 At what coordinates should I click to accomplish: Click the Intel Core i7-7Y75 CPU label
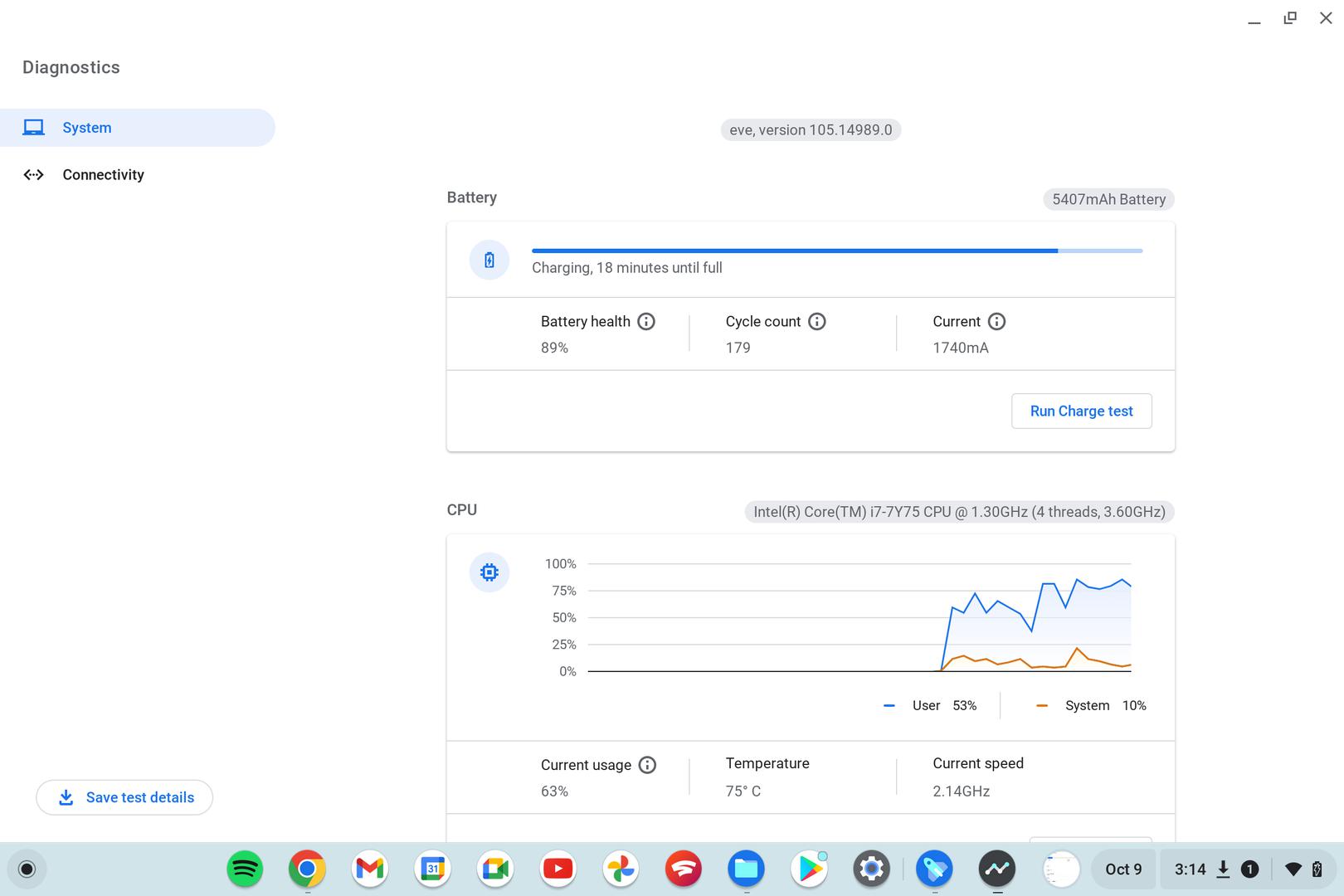point(959,512)
